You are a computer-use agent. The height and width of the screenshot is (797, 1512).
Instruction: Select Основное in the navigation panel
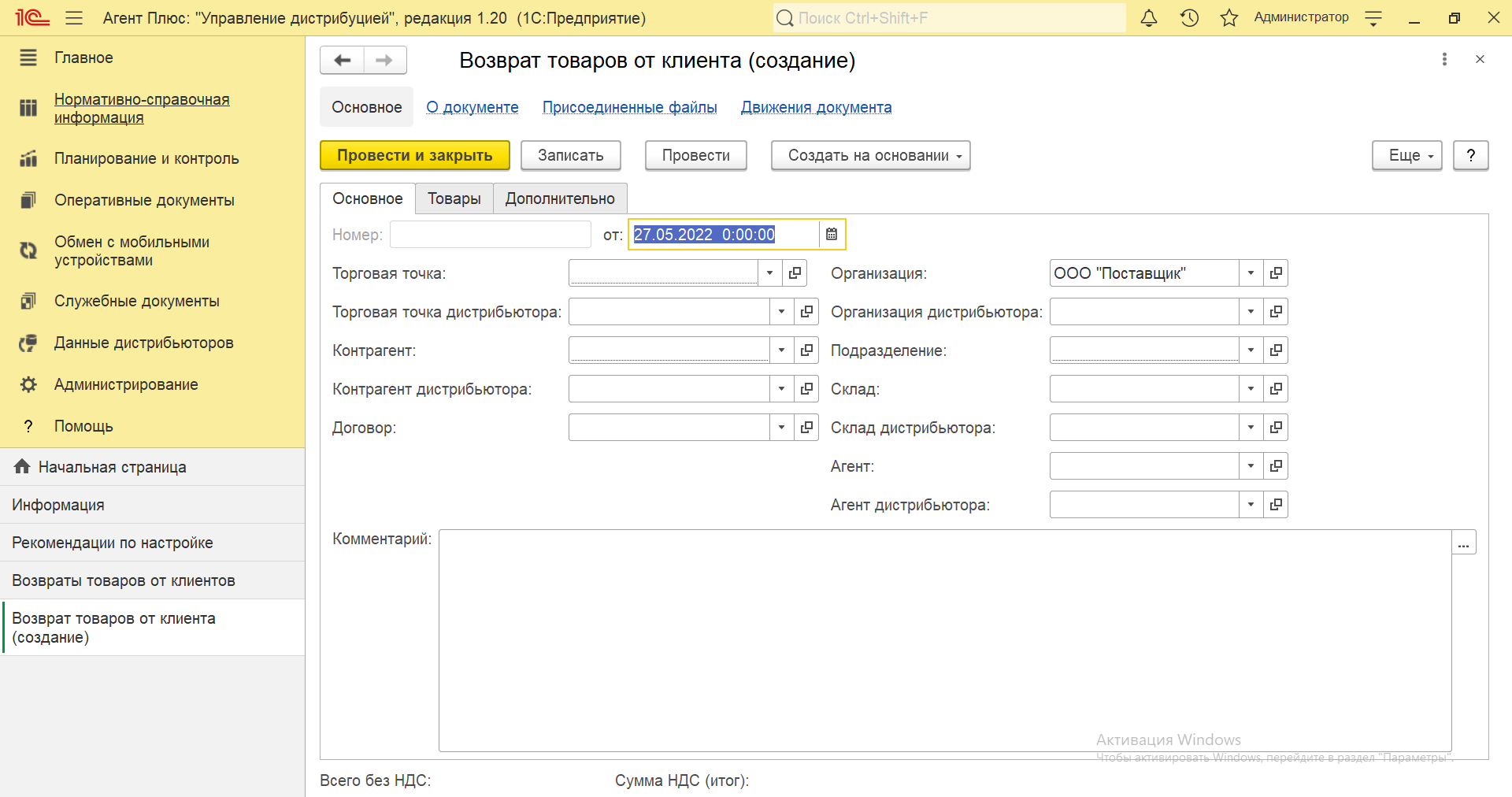[x=366, y=107]
